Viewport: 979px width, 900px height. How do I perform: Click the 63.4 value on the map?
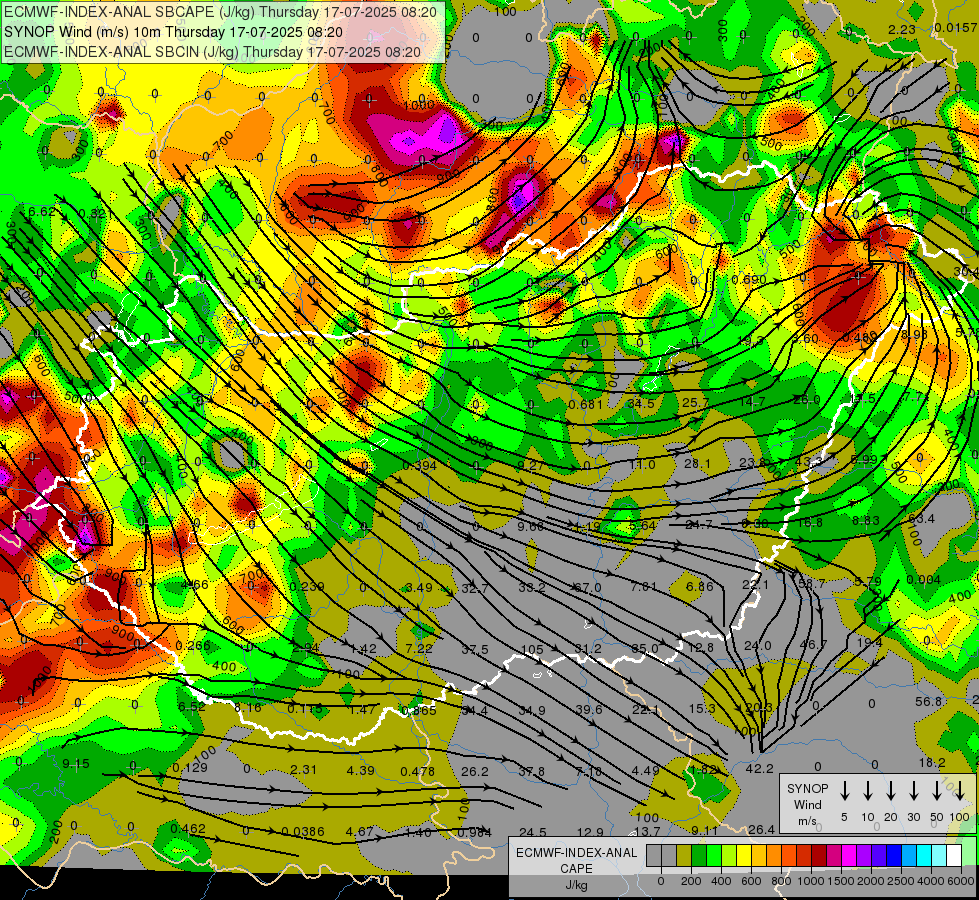coord(922,518)
